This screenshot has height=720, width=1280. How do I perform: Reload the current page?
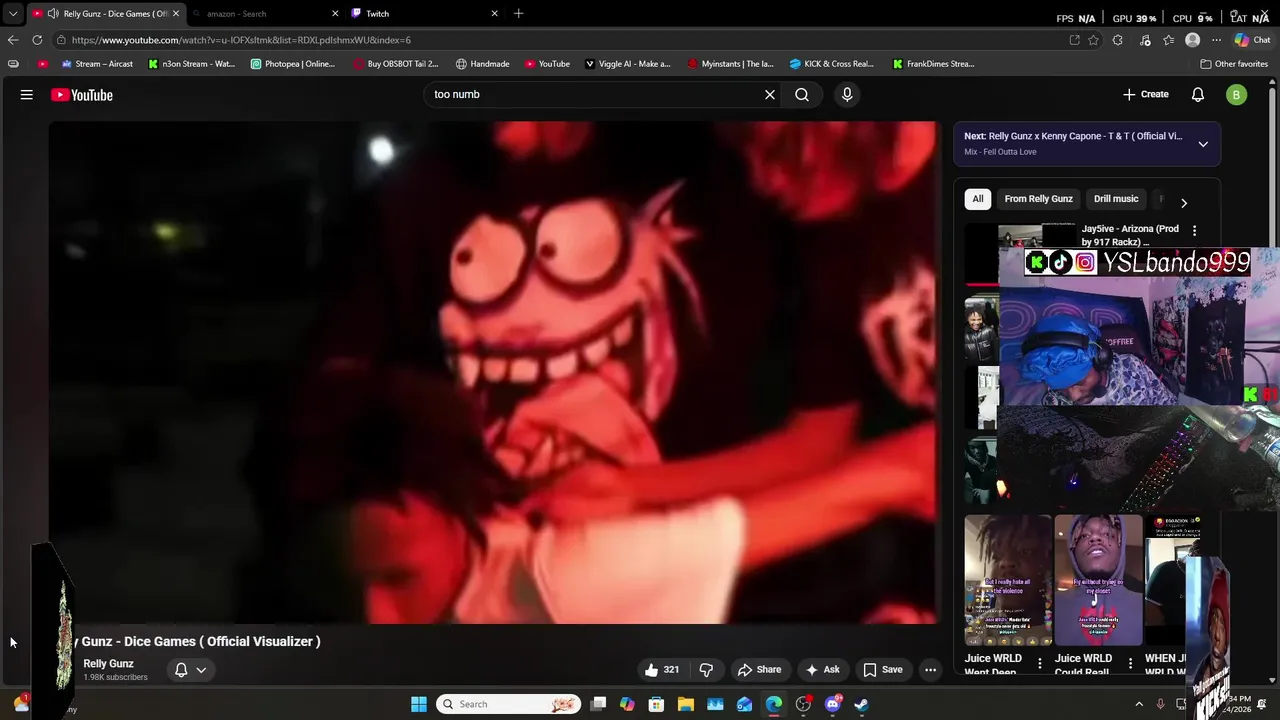click(x=37, y=40)
